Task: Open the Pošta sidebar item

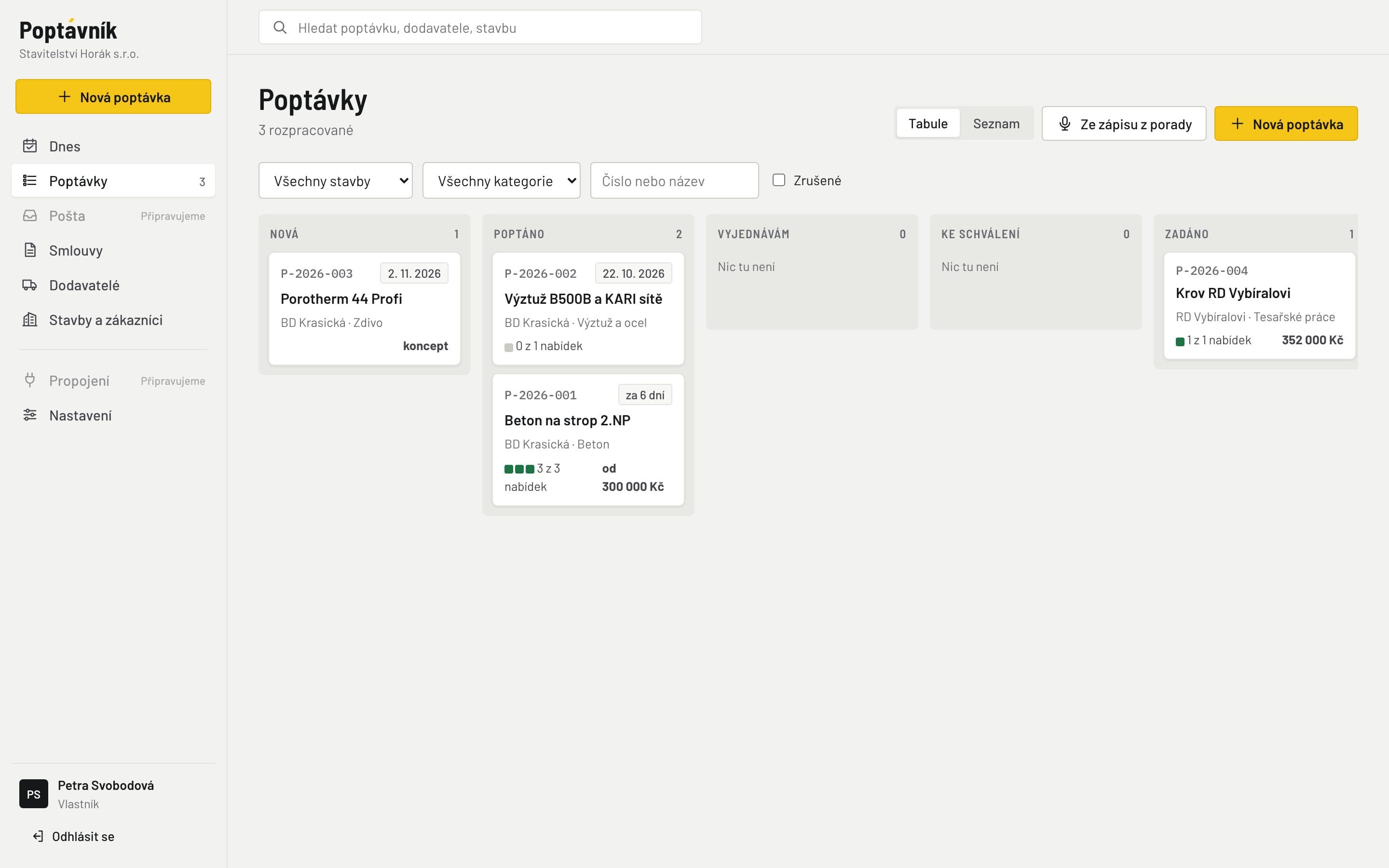Action: [x=113, y=216]
